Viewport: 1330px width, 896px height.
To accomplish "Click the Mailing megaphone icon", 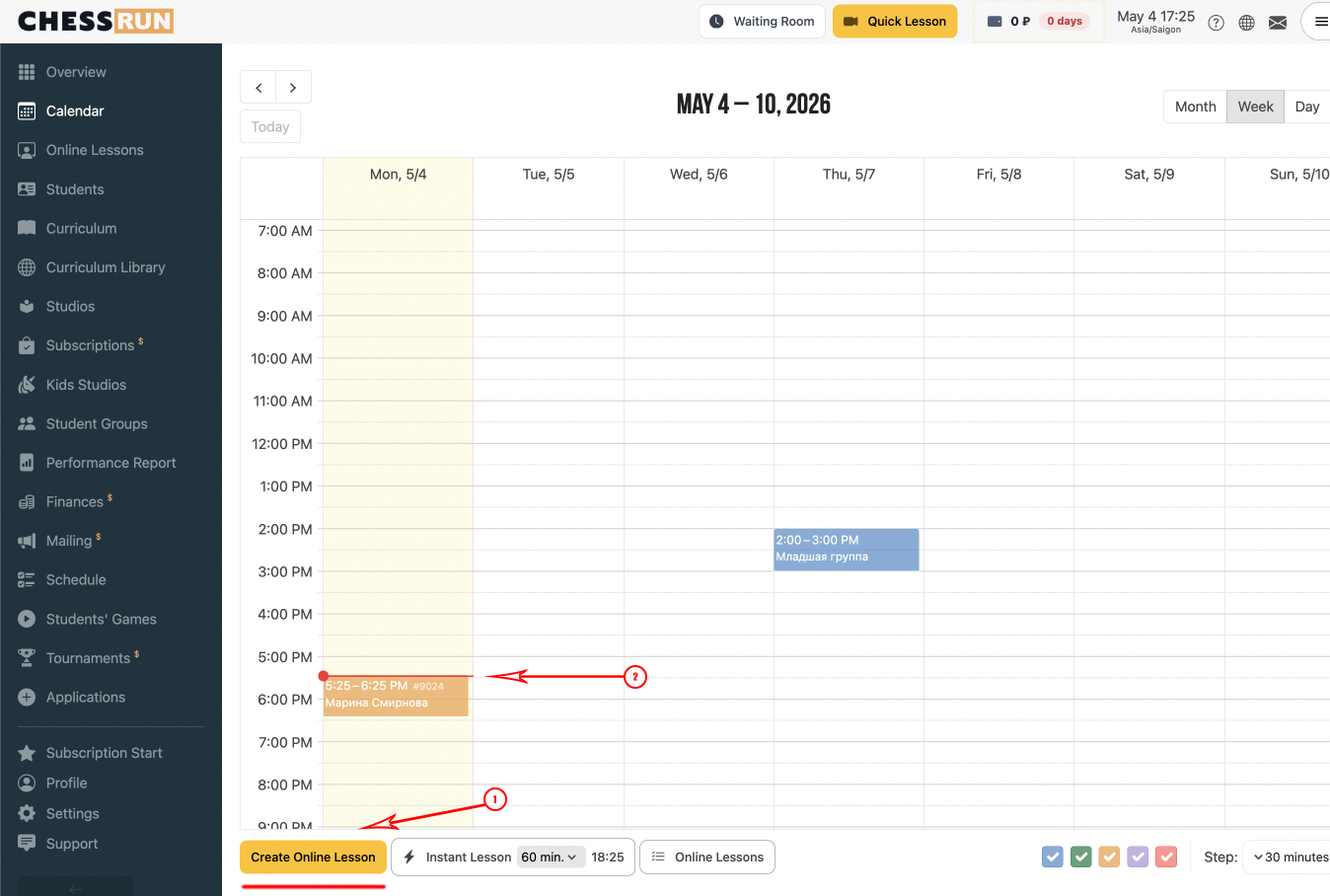I will click(27, 541).
